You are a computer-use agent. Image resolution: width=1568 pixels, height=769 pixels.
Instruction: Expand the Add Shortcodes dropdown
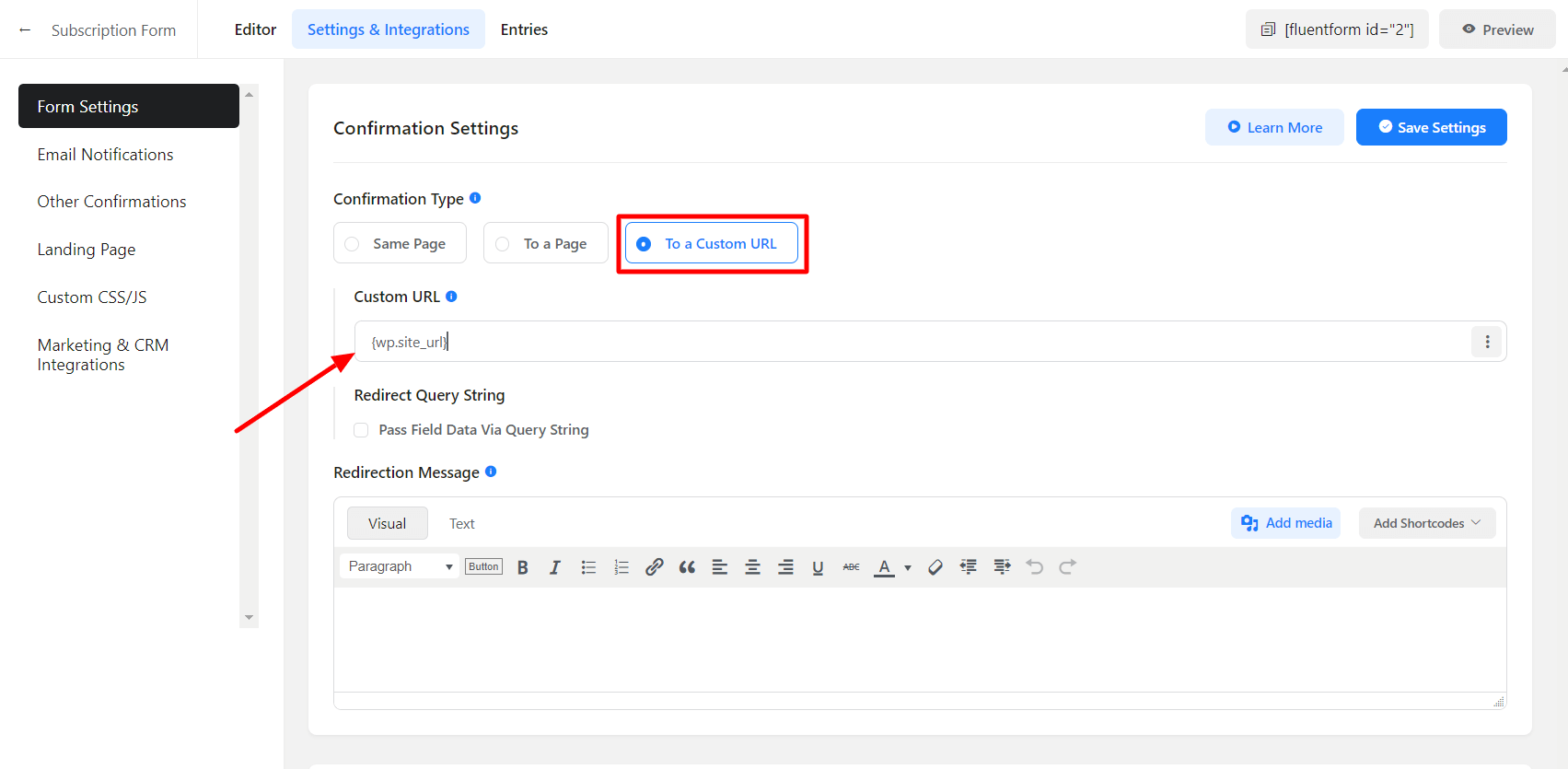[x=1426, y=523]
